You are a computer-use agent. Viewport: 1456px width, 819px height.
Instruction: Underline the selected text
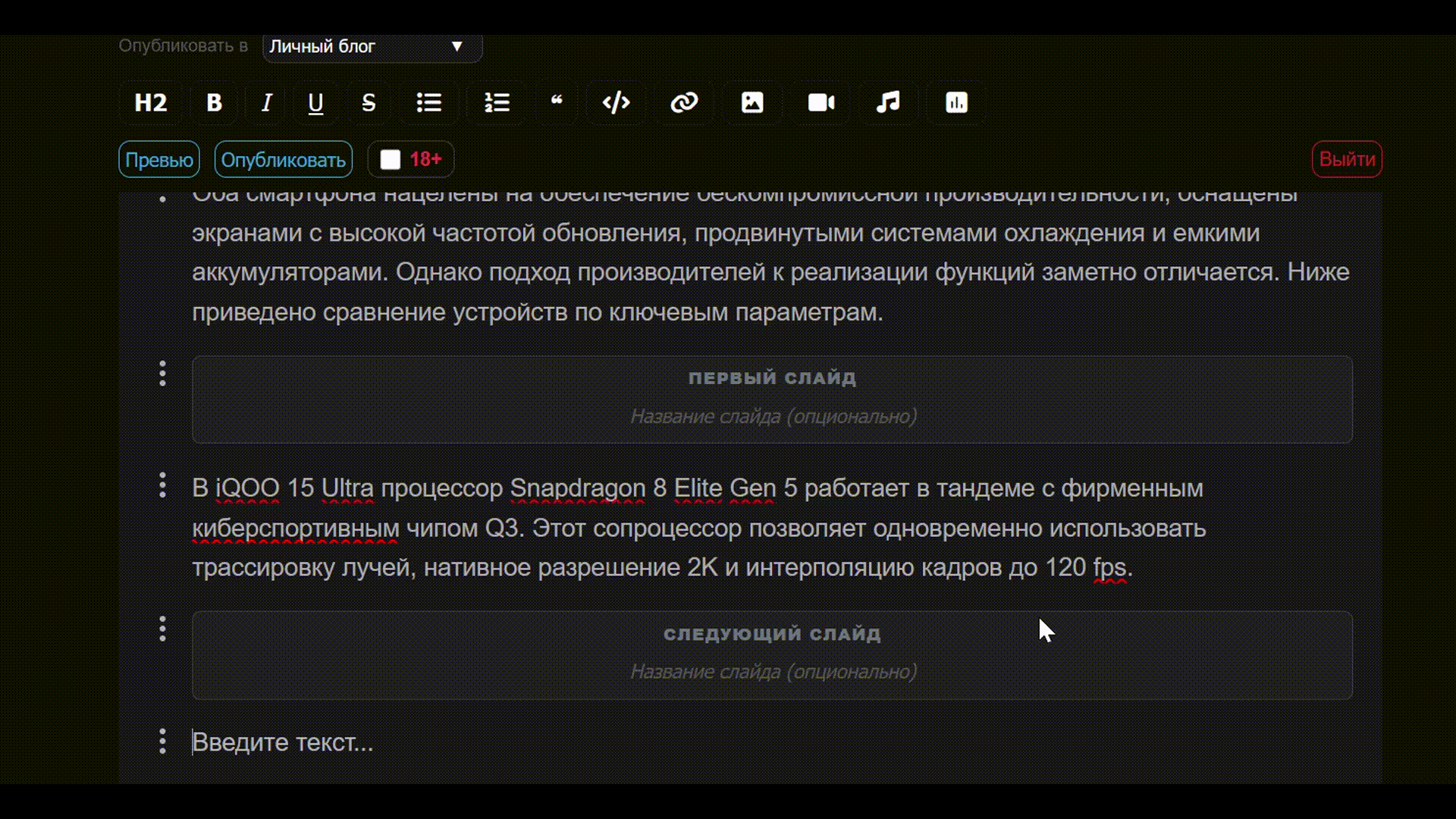pyautogui.click(x=315, y=102)
